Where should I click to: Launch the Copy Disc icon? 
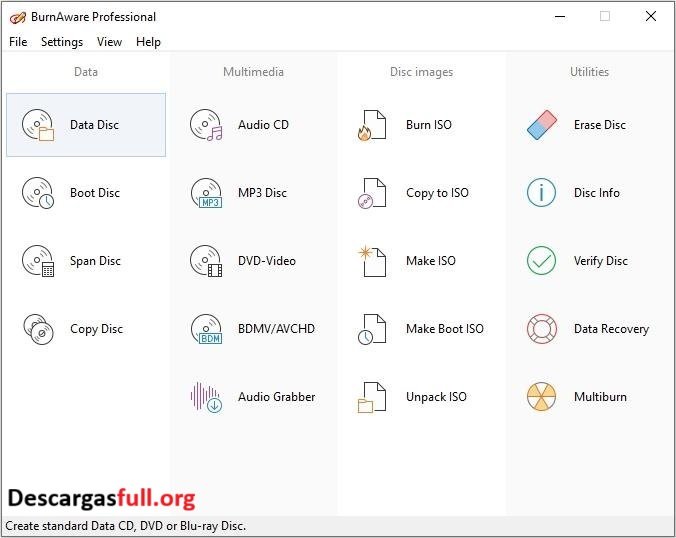[x=38, y=329]
